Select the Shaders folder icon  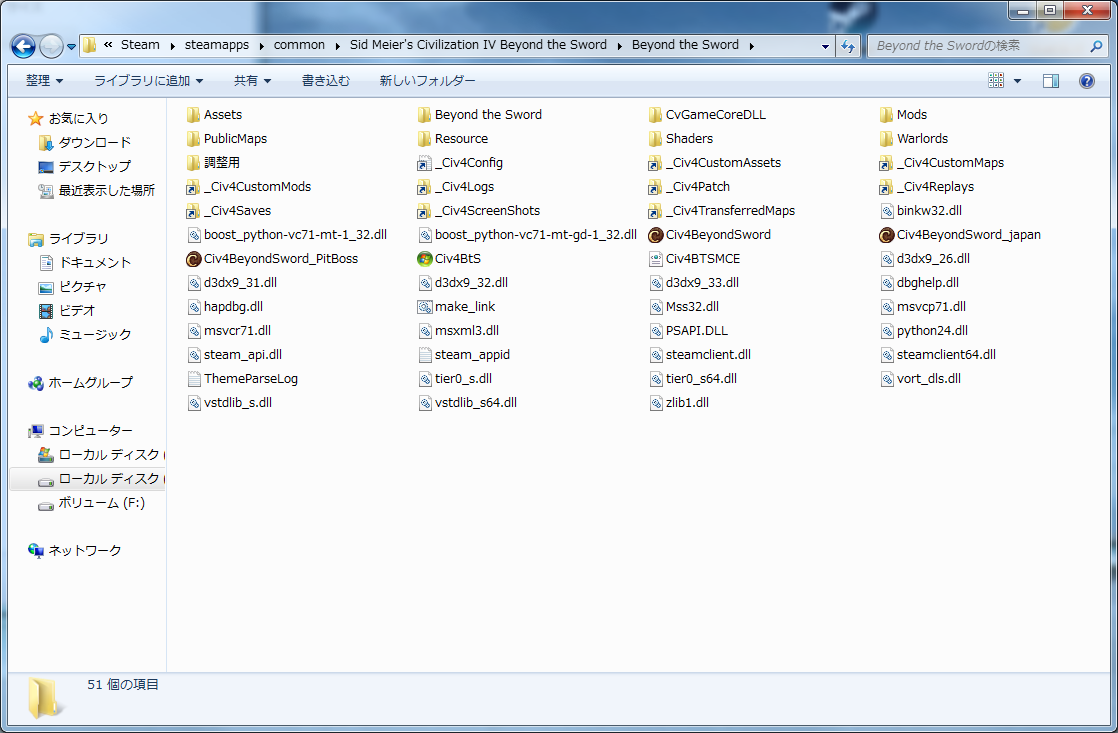[655, 139]
